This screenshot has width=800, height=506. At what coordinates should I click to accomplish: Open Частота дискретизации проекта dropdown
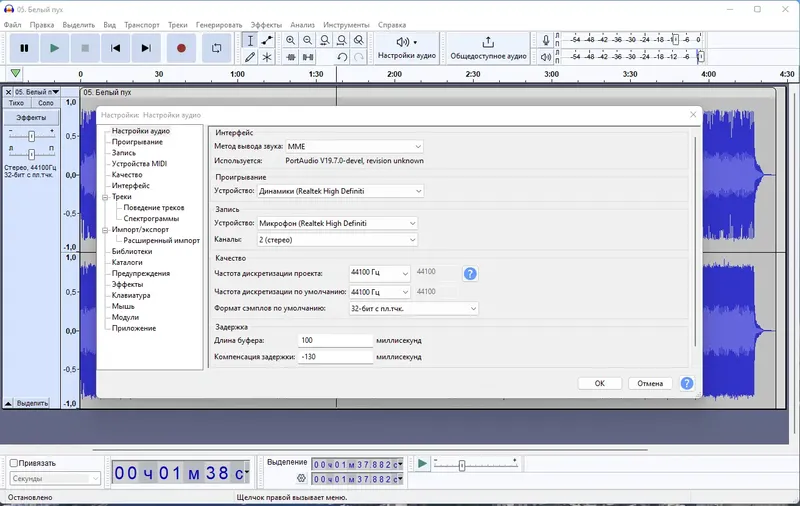[380, 273]
